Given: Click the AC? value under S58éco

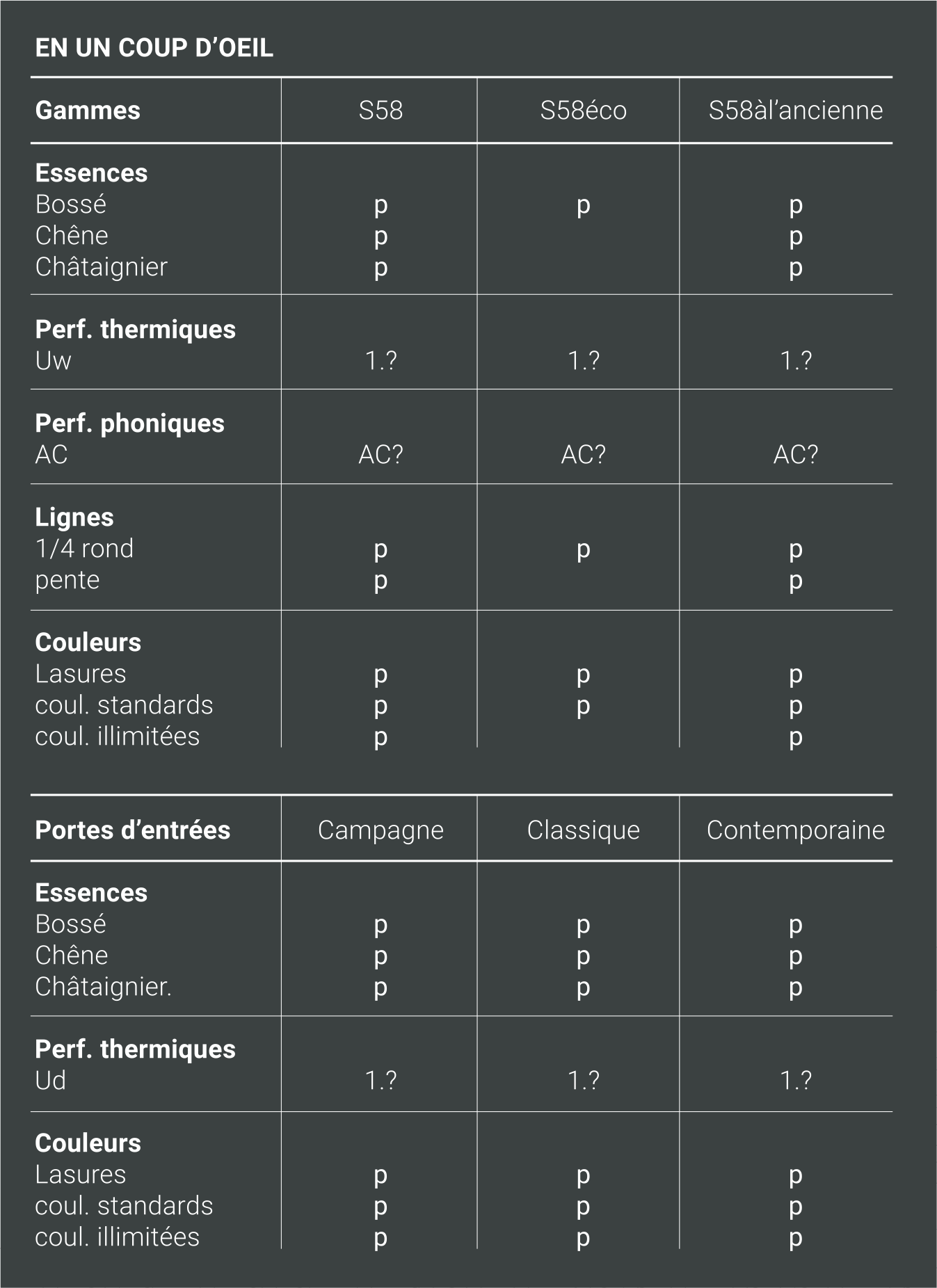Looking at the screenshot, I should [583, 454].
